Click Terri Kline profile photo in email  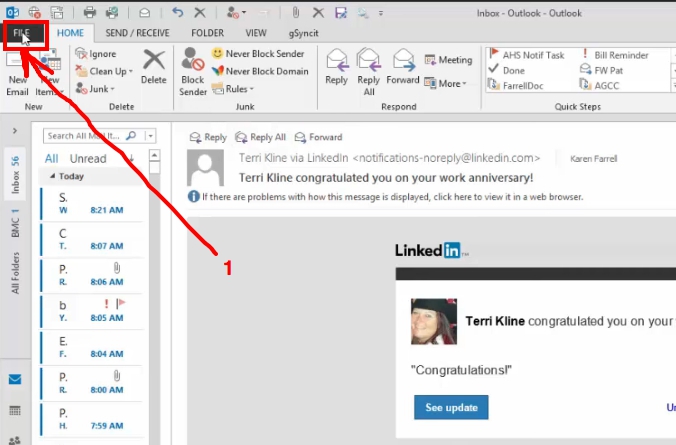click(x=434, y=322)
